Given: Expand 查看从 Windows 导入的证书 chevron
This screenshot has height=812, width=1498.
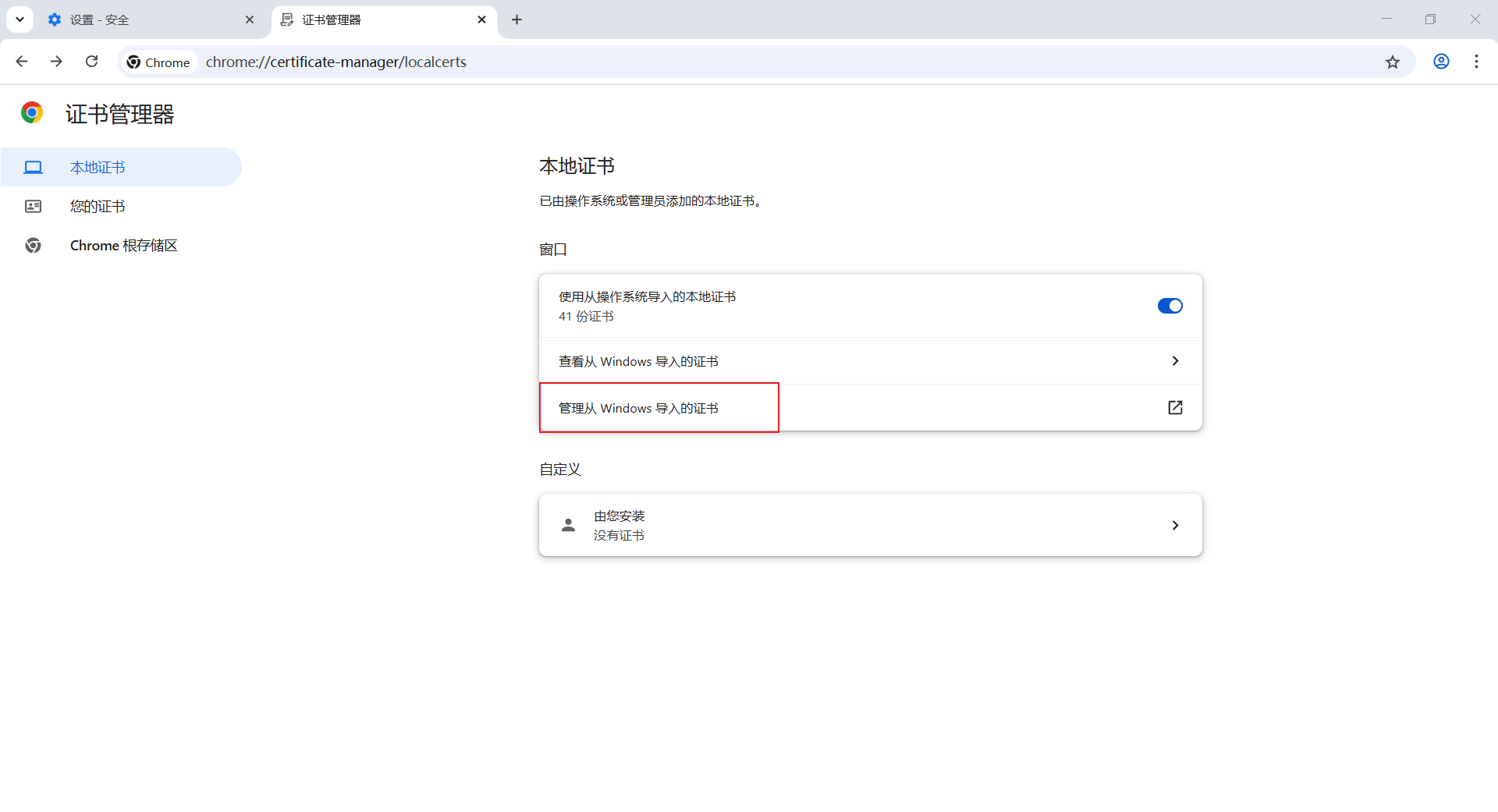Looking at the screenshot, I should pos(1175,360).
